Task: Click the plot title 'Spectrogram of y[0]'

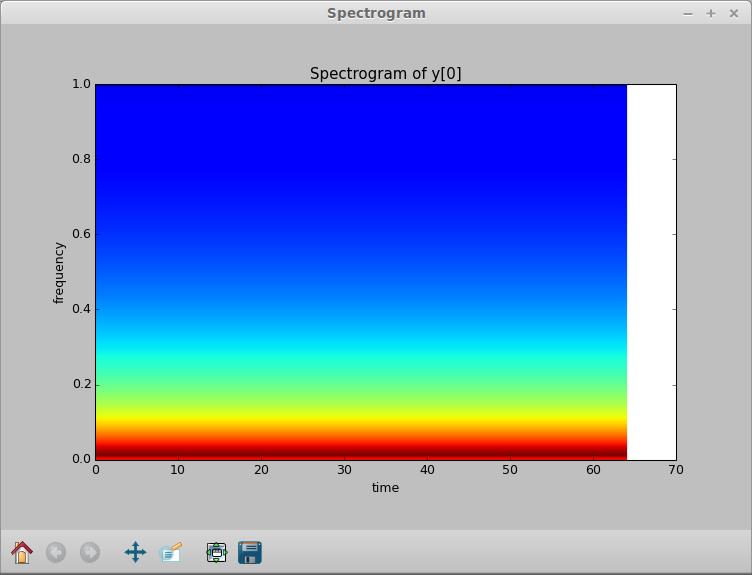Action: click(385, 73)
